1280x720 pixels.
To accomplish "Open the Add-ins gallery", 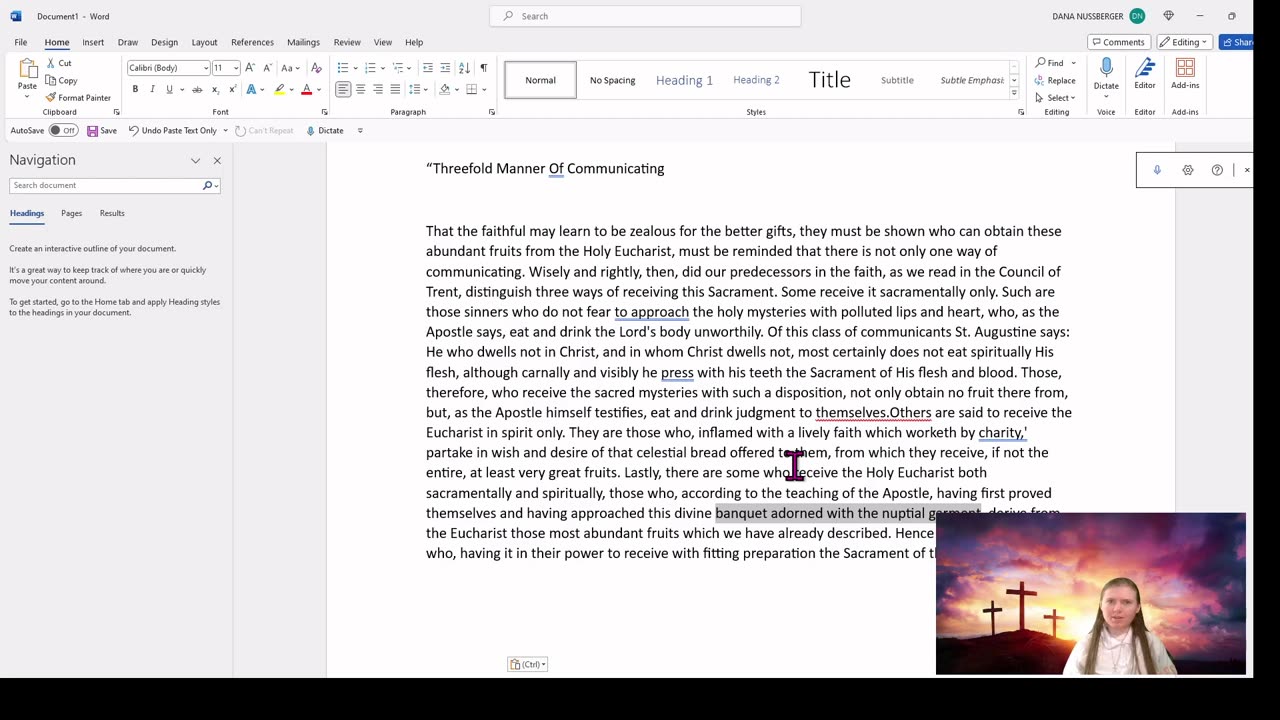I will pos(1185,74).
